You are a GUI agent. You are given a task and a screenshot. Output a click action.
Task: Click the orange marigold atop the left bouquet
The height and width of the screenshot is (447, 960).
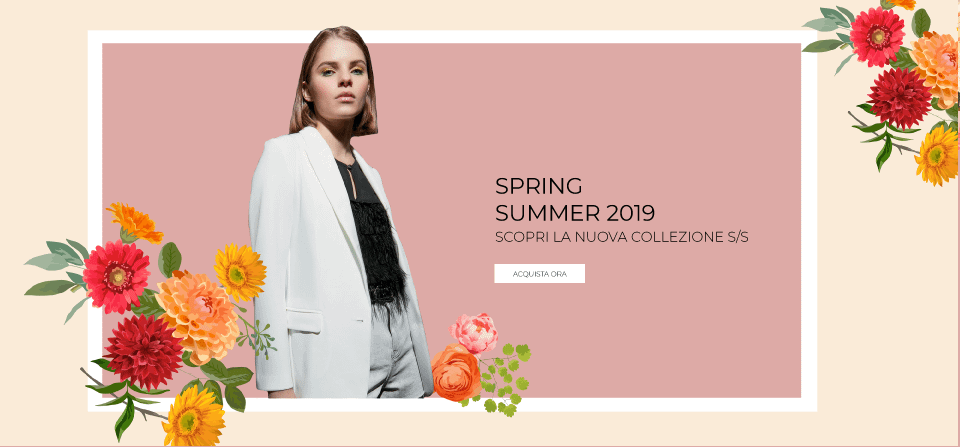(135, 222)
